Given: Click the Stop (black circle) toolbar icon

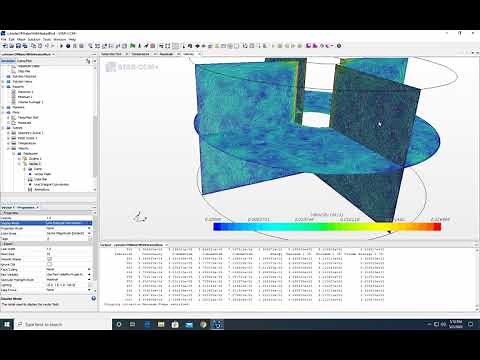Looking at the screenshot, I should [68, 46].
